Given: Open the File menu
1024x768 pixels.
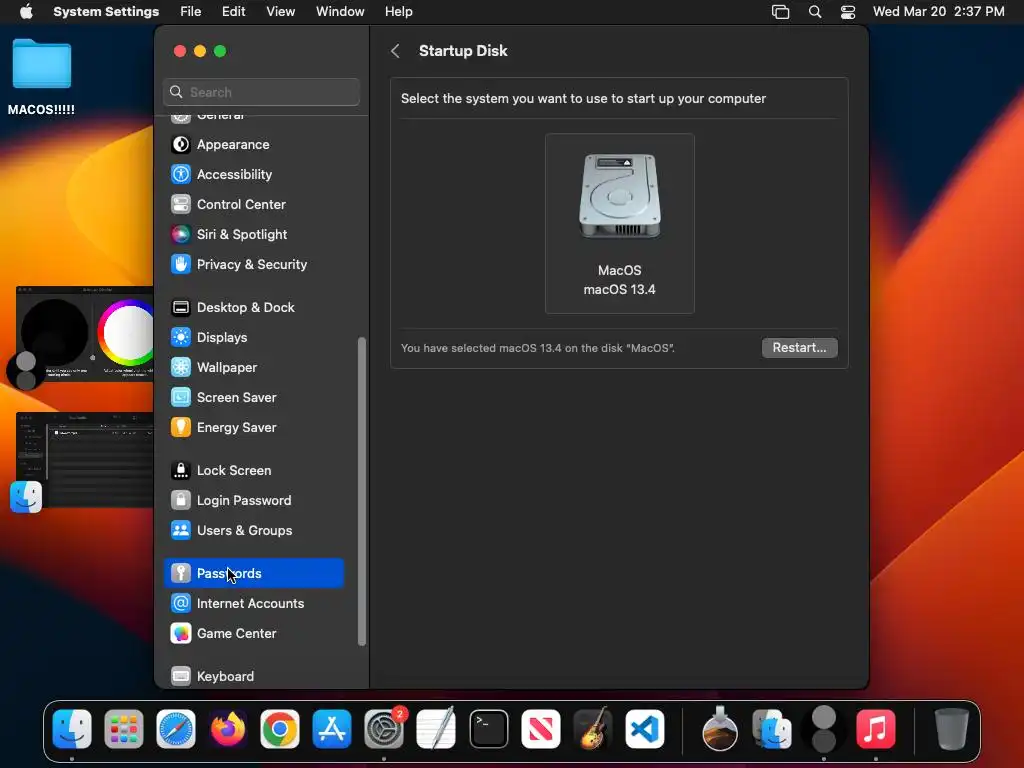Looking at the screenshot, I should (191, 12).
